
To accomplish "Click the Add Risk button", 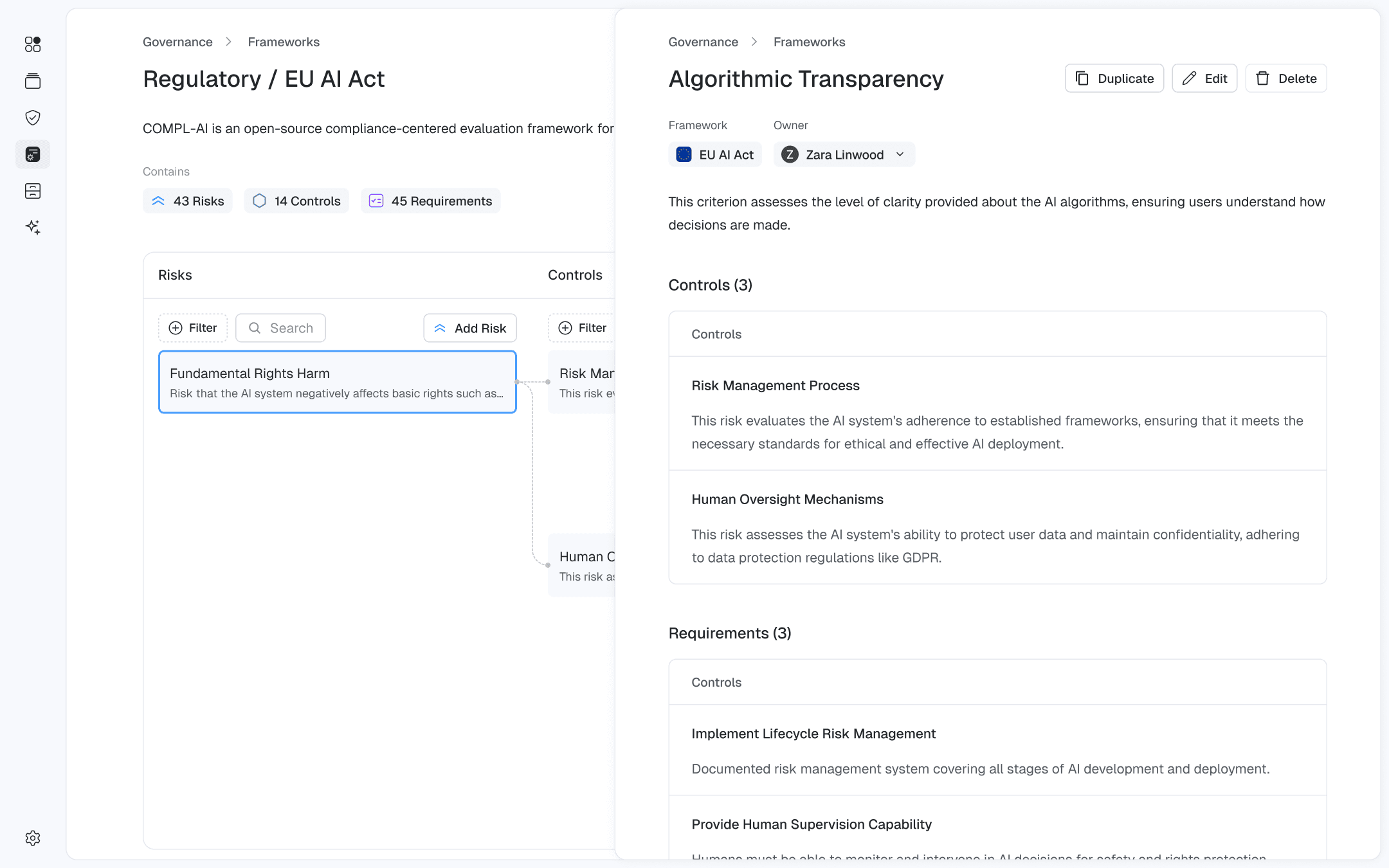I will [x=469, y=328].
